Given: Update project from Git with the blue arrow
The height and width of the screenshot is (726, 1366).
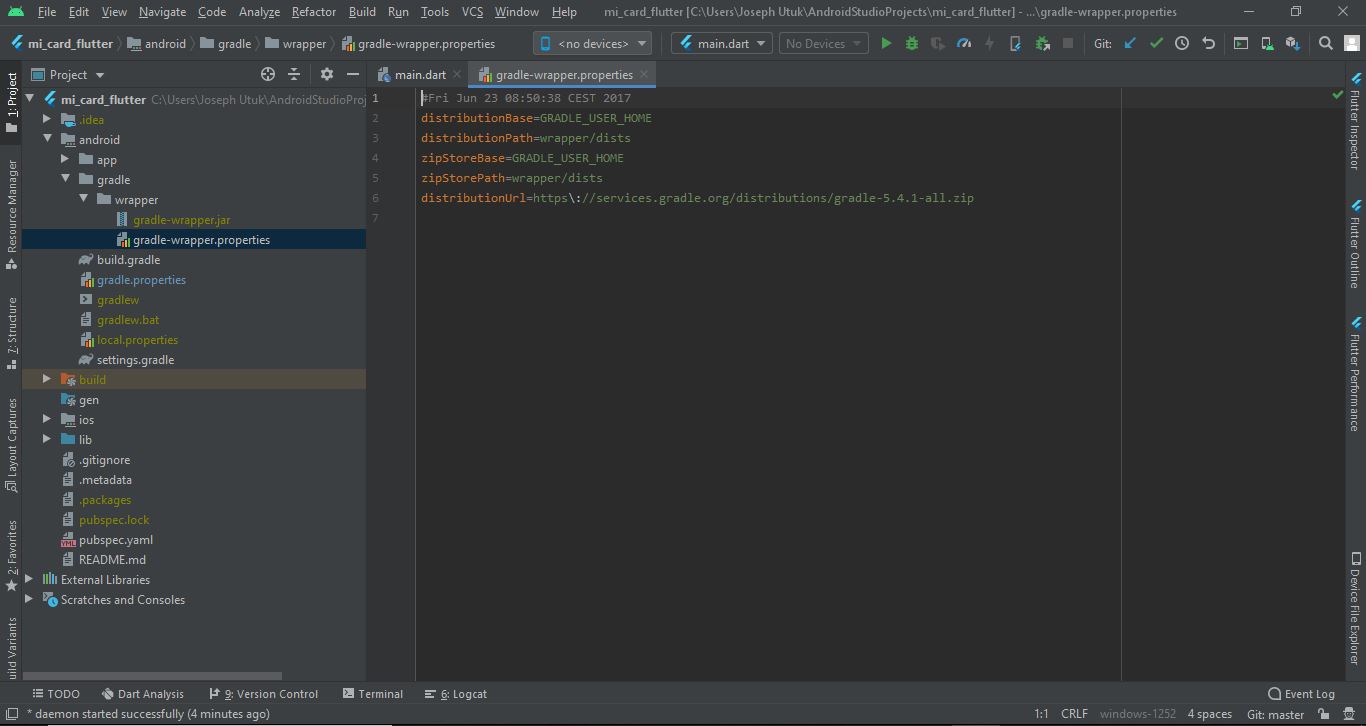Looking at the screenshot, I should pos(1131,43).
